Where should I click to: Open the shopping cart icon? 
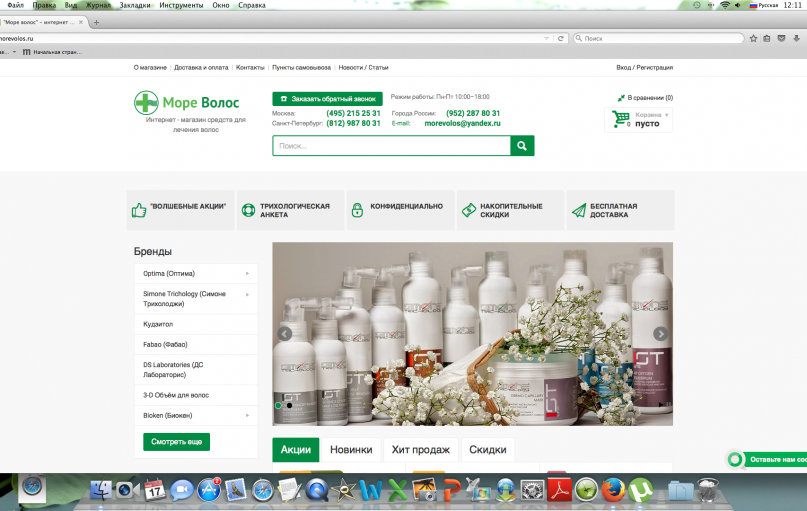pyautogui.click(x=621, y=119)
